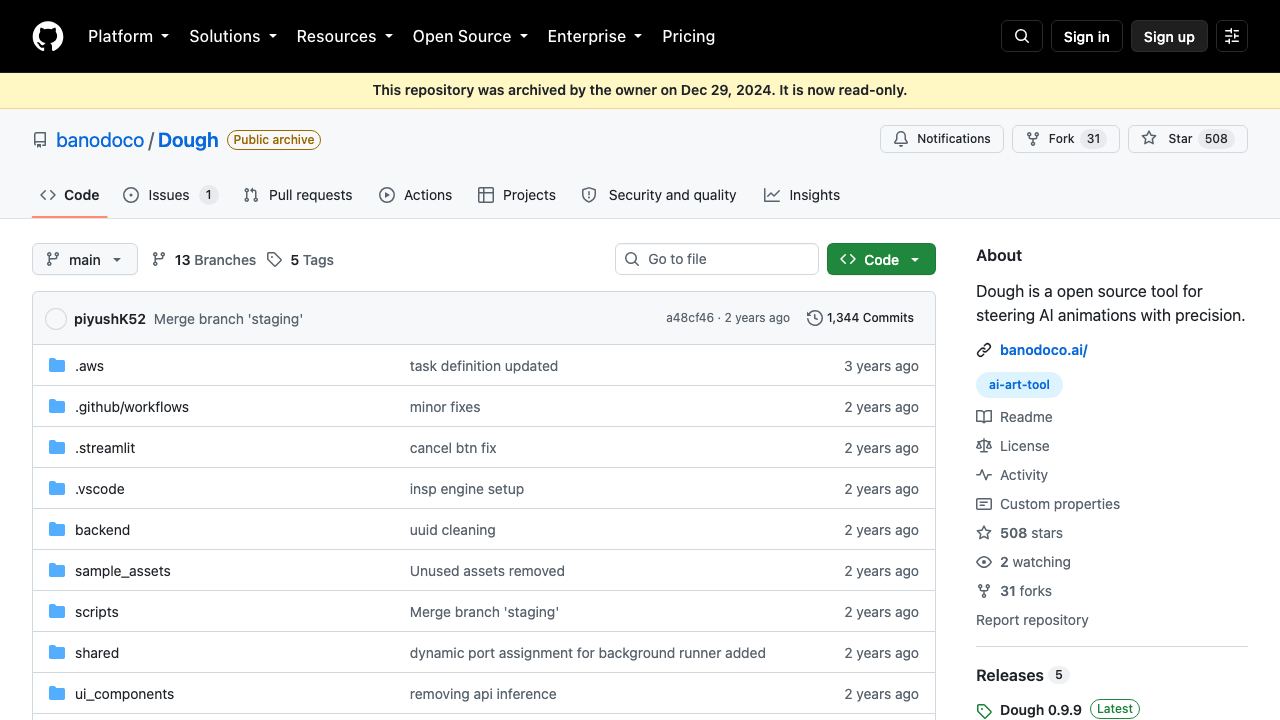The width and height of the screenshot is (1280, 720).
Task: Click the Sign in button
Action: [x=1087, y=36]
